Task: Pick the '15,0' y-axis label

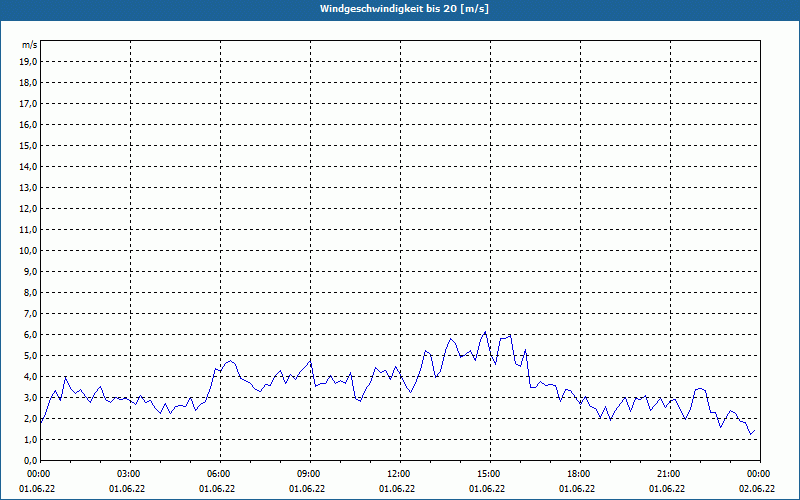Action: pos(28,145)
